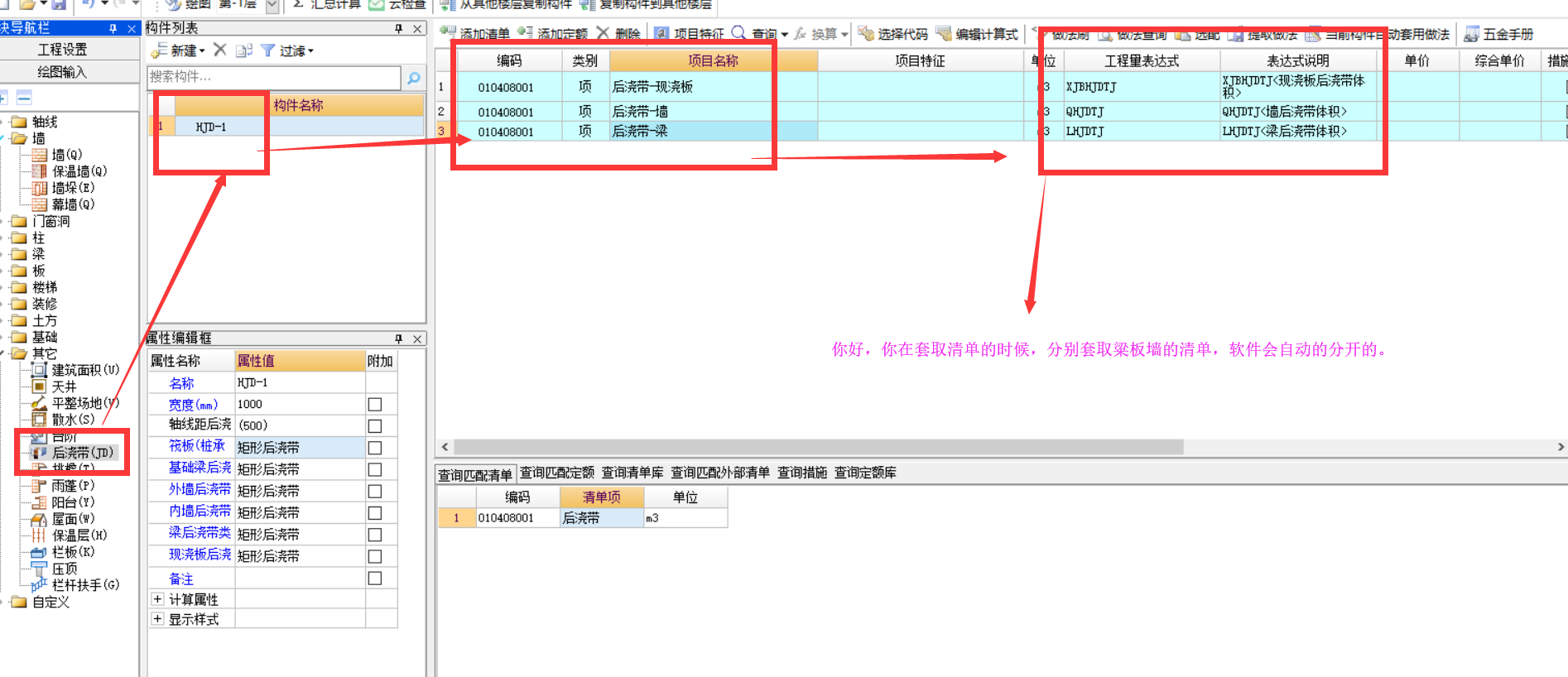The image size is (1568, 677).
Task: Select the 后浇带-梁 row
Action: click(x=1000, y=131)
